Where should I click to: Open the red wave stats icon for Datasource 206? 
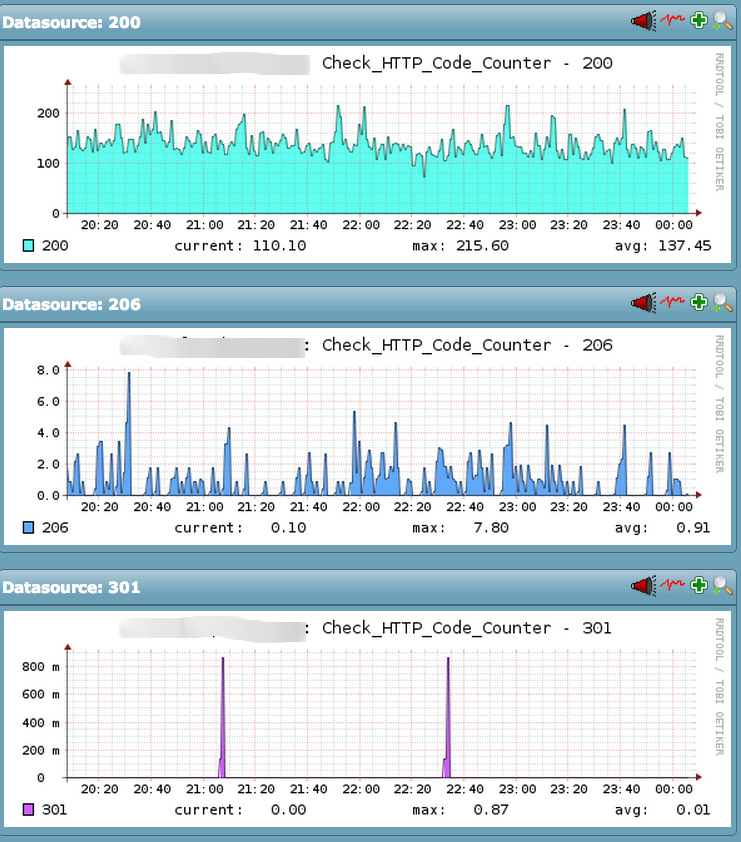[x=672, y=302]
